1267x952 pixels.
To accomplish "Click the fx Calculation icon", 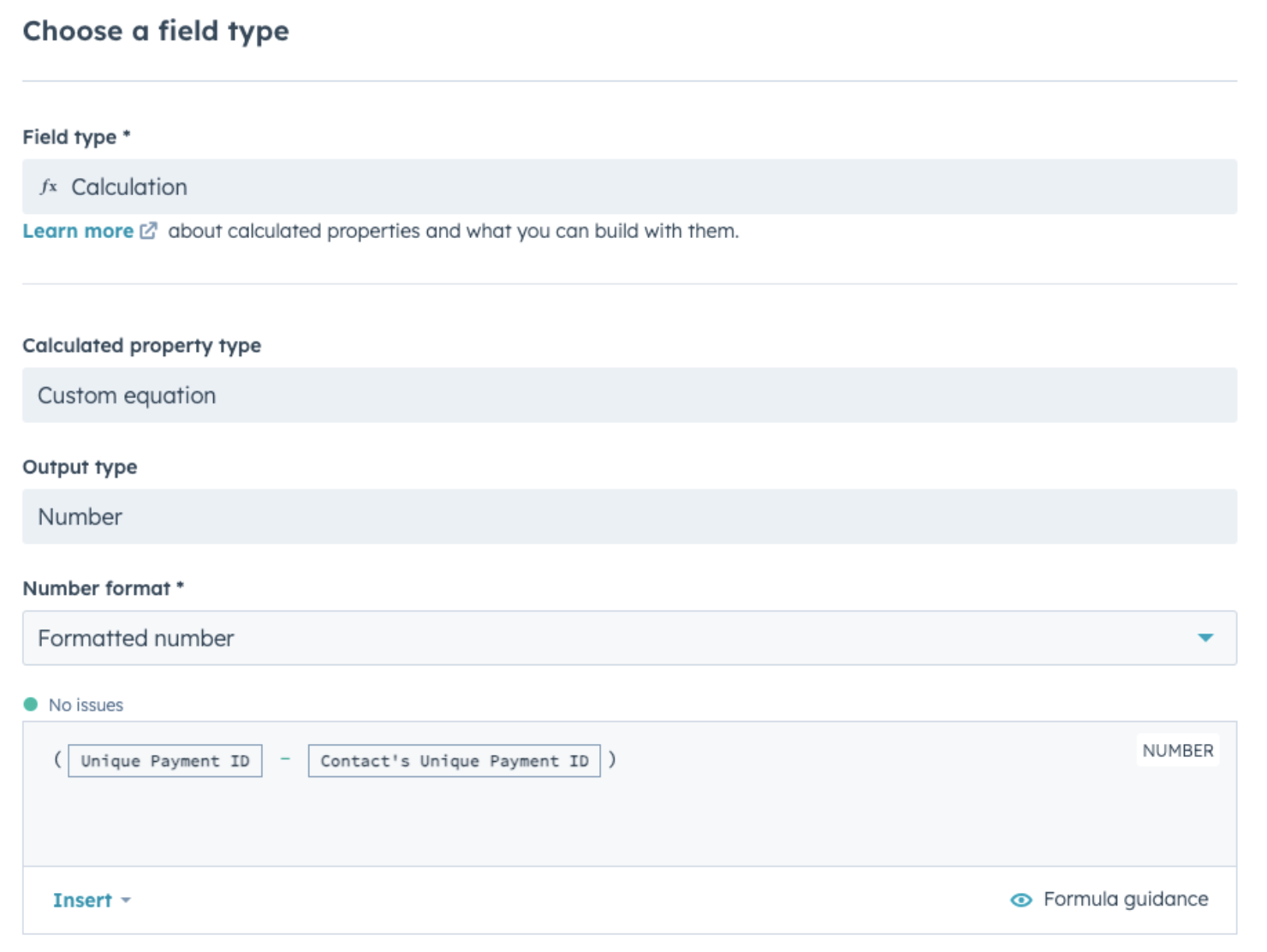I will tap(49, 187).
